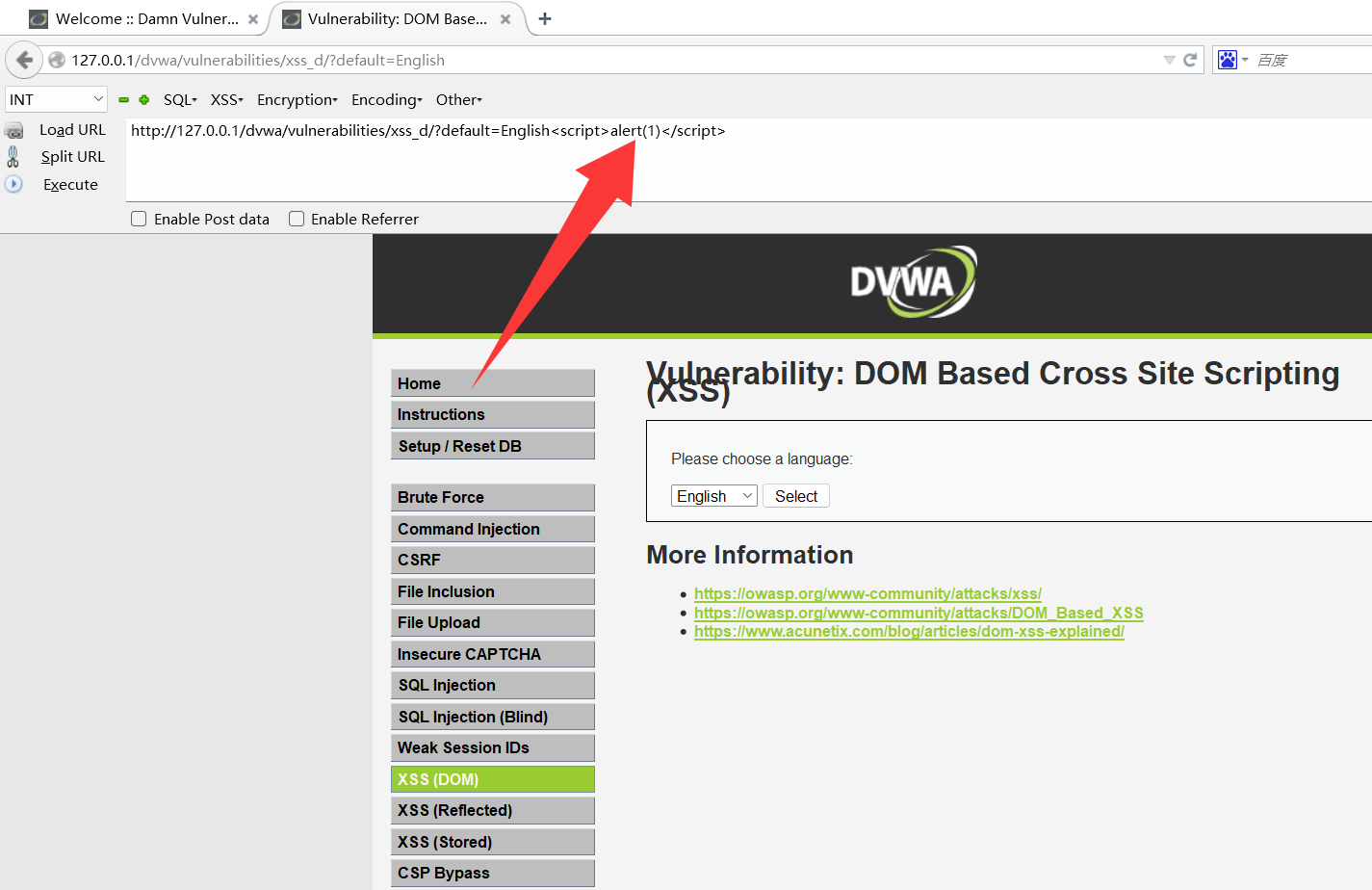Open CSRF page
The width and height of the screenshot is (1372, 890).
click(493, 560)
